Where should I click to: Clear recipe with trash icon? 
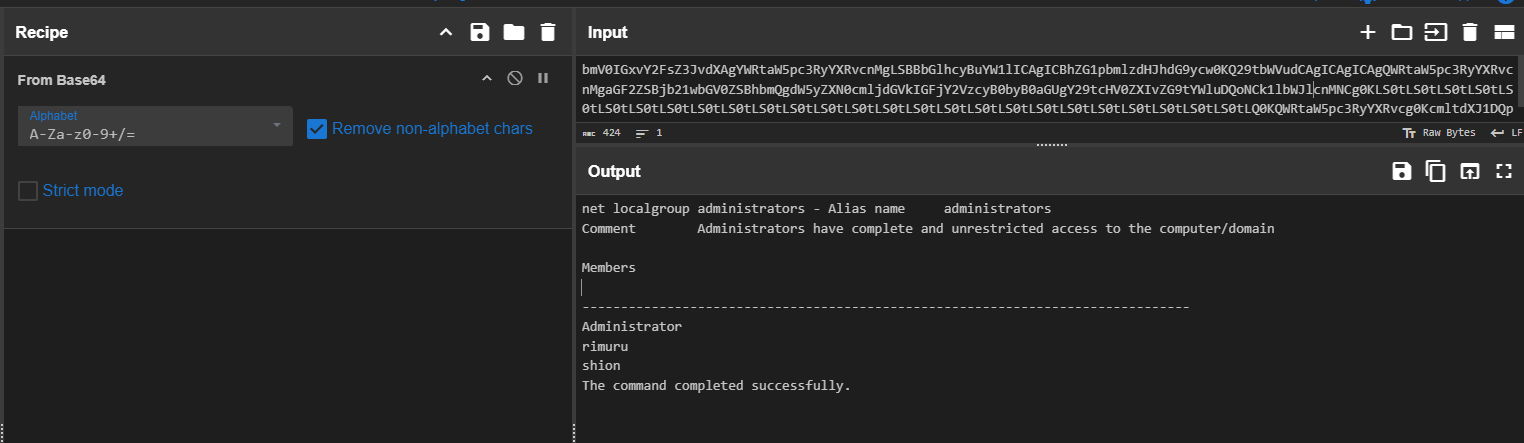[547, 32]
